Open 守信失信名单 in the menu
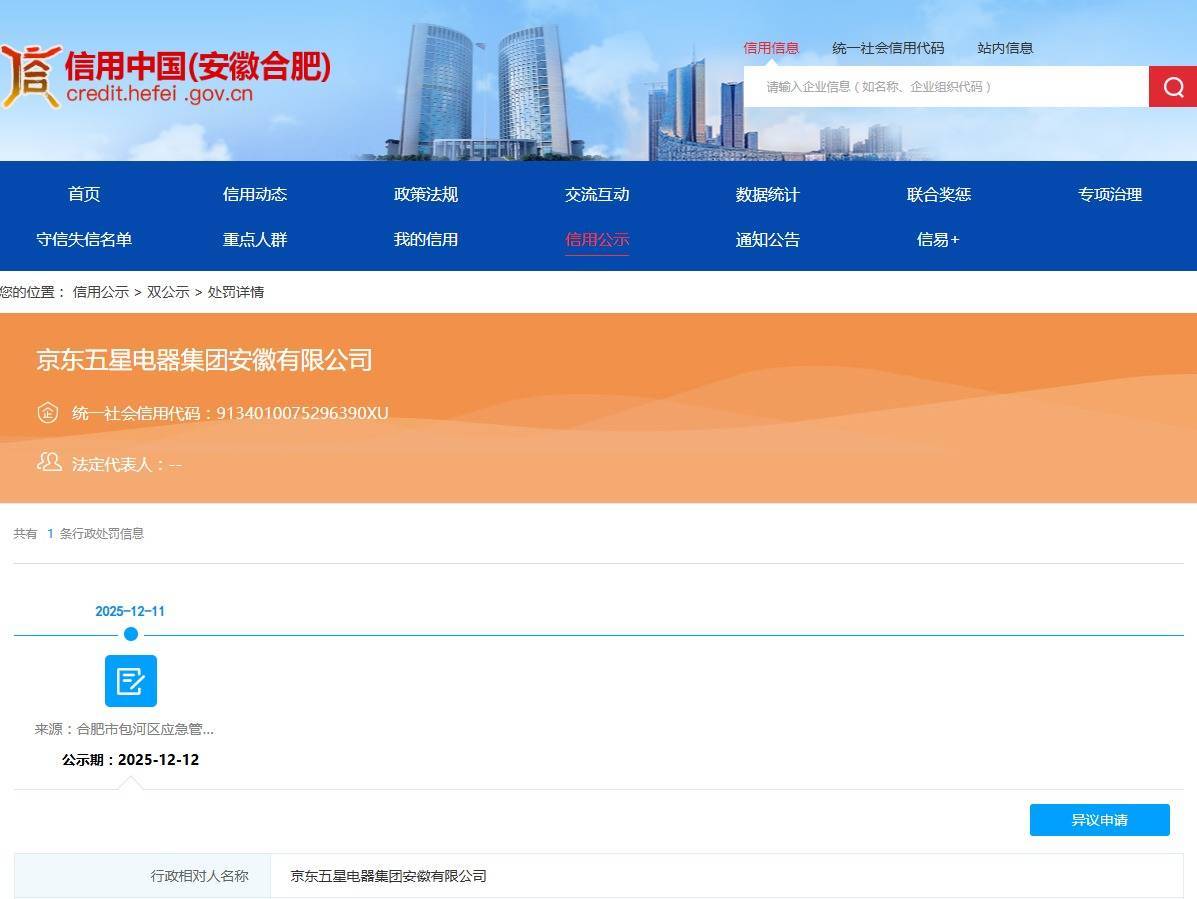Image resolution: width=1197 pixels, height=899 pixels. coord(84,239)
